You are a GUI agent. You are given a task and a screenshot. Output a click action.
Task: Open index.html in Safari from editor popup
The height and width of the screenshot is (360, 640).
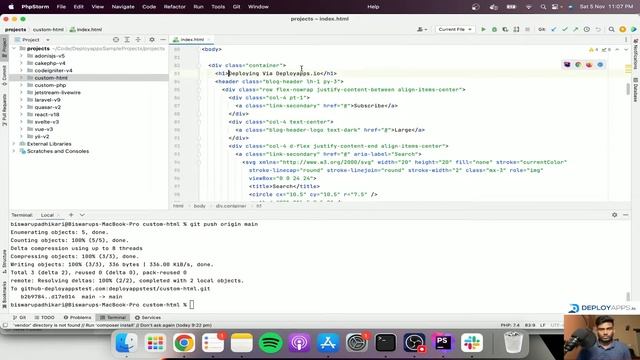600,64
